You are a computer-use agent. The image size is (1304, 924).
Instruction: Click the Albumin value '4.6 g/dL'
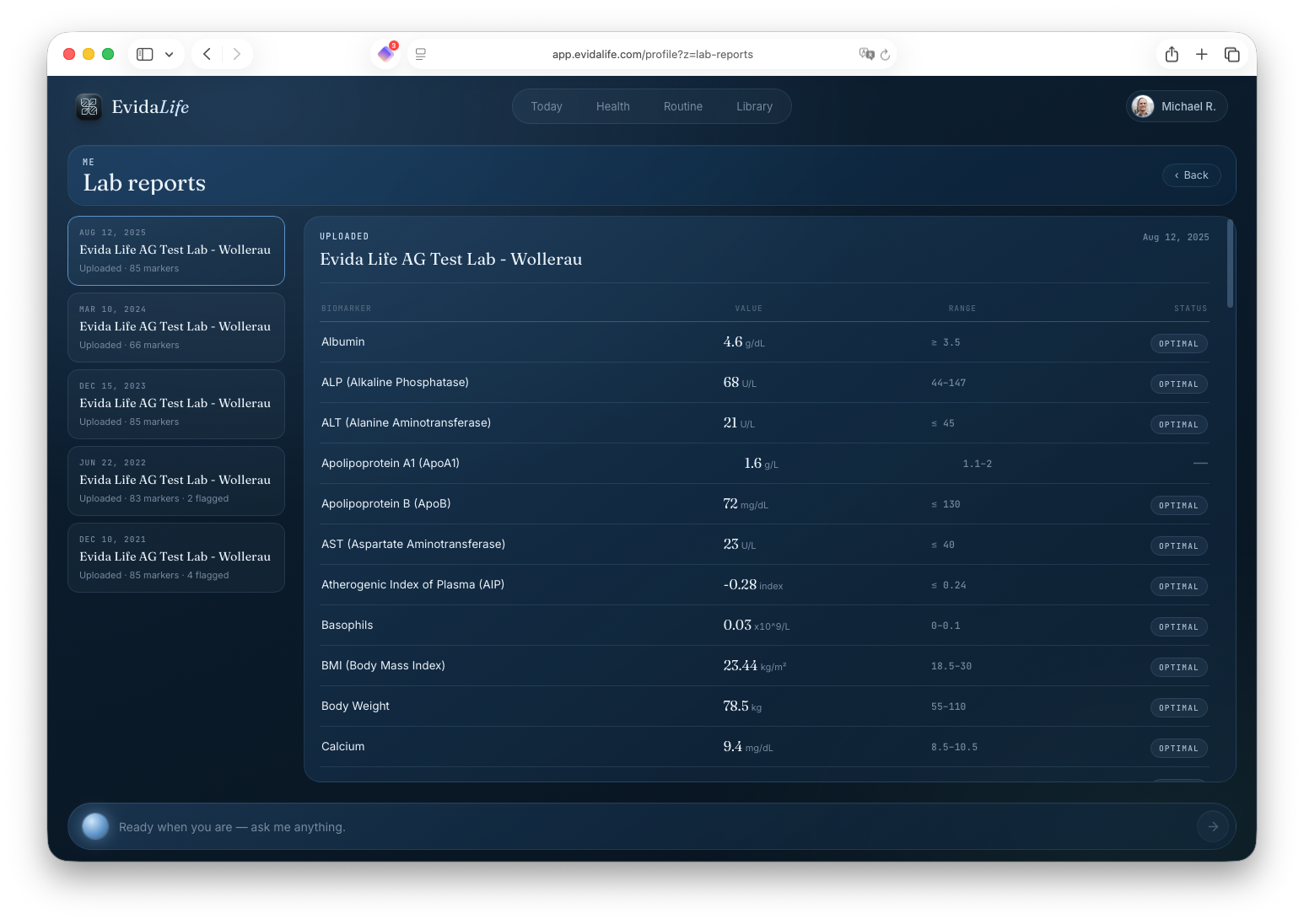pyautogui.click(x=744, y=342)
